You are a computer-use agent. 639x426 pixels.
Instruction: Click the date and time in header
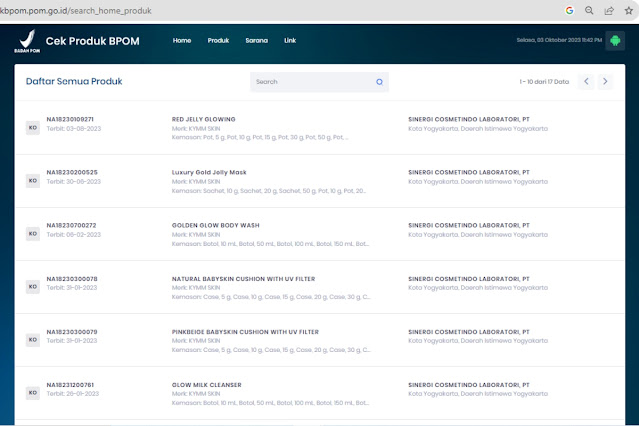point(559,40)
